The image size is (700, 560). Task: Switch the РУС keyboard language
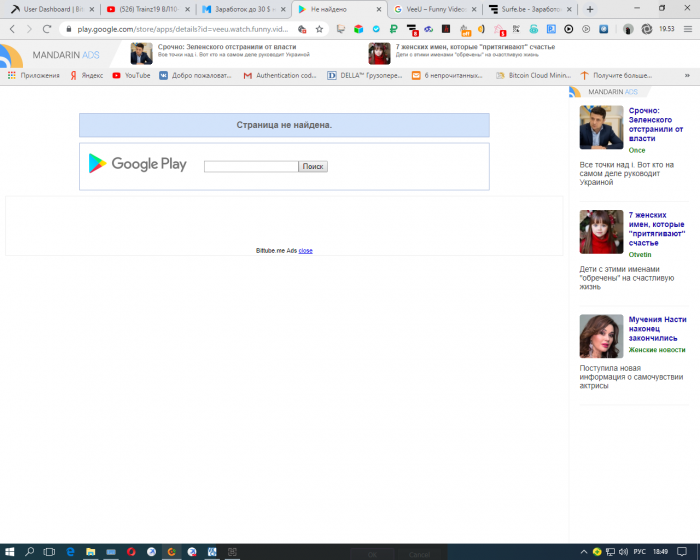pos(639,552)
